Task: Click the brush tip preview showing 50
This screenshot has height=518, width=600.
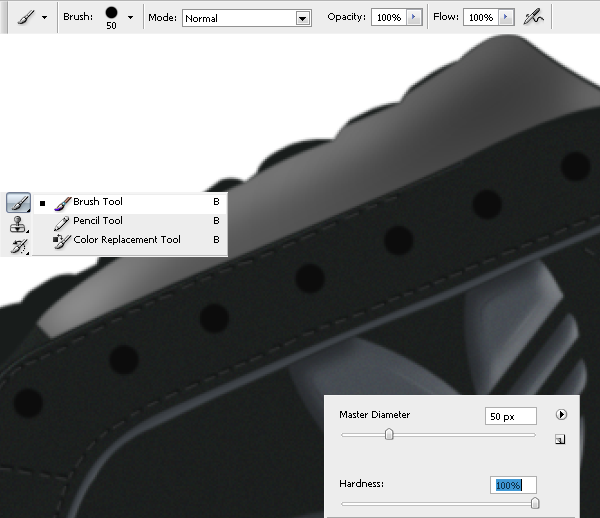Action: coord(111,18)
